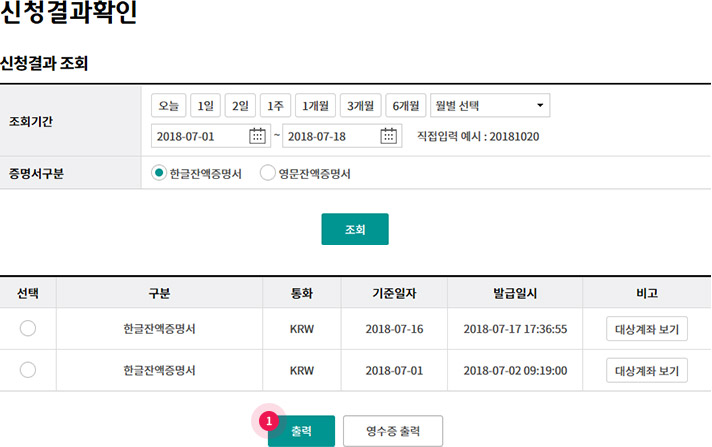This screenshot has height=447, width=712.
Task: Open the 월별 선택 dropdown
Action: pyautogui.click(x=490, y=105)
